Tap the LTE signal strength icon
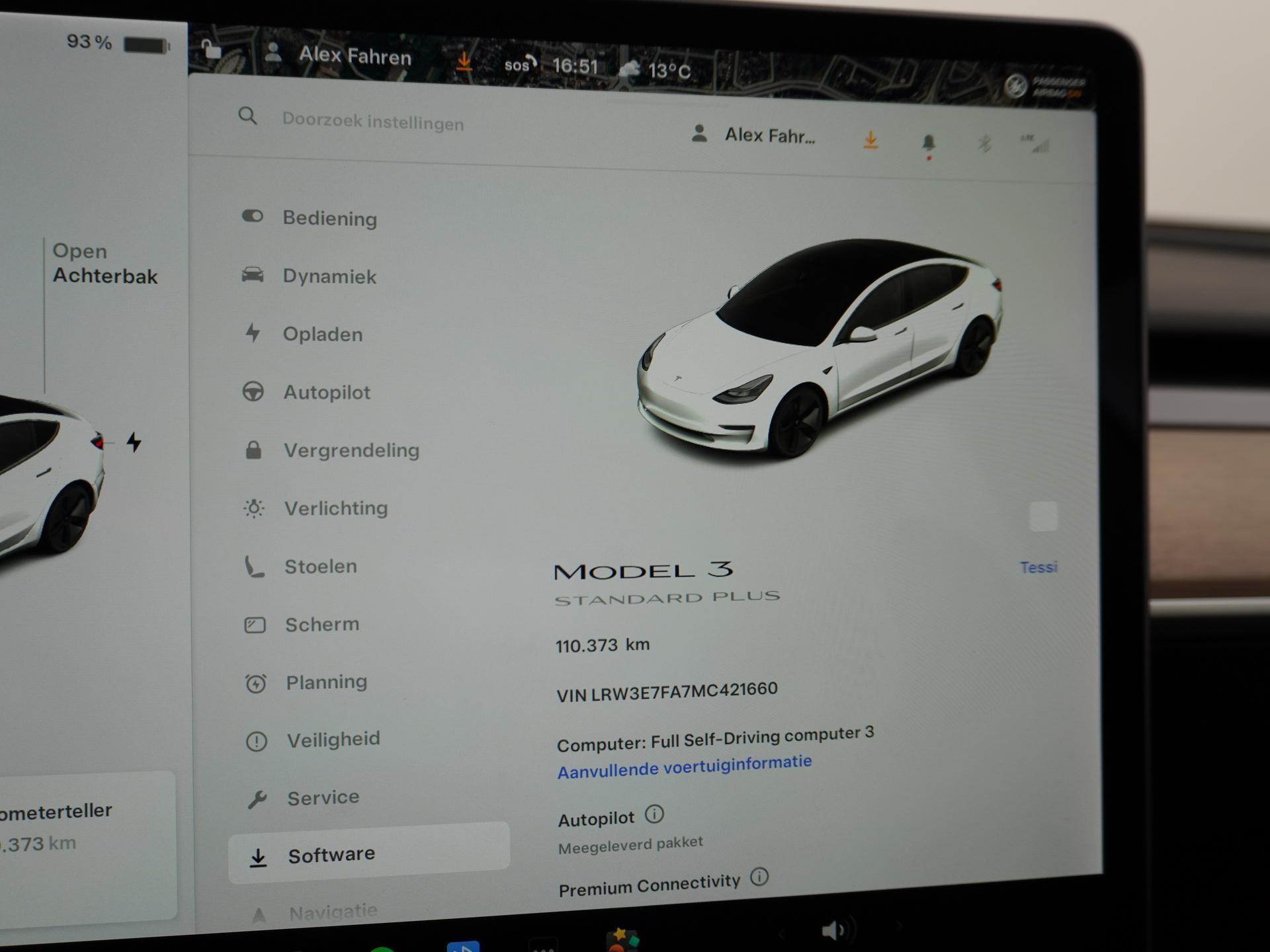Viewport: 1270px width, 952px height. 1035,143
